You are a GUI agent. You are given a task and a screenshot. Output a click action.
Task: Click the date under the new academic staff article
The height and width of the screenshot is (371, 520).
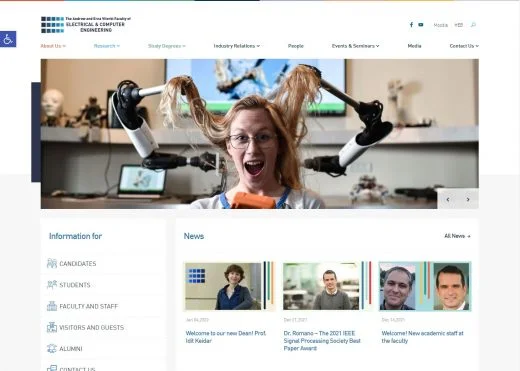393,320
